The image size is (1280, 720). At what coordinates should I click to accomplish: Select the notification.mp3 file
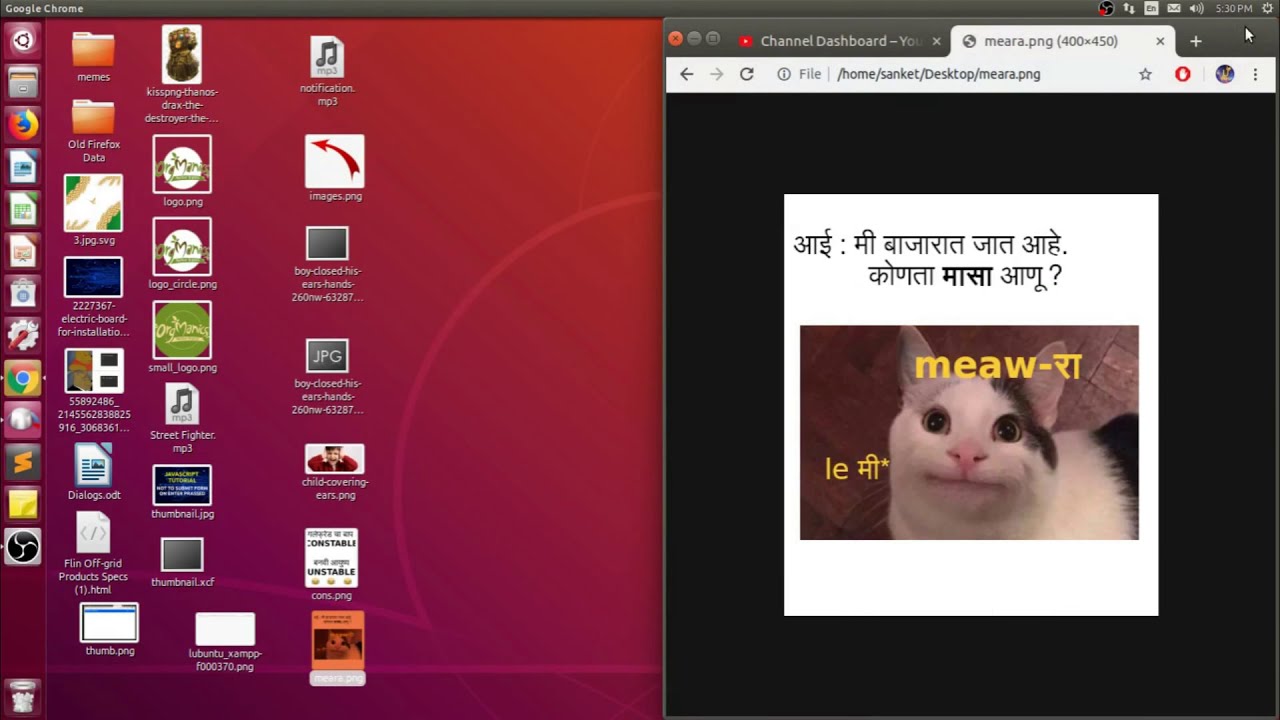click(327, 72)
